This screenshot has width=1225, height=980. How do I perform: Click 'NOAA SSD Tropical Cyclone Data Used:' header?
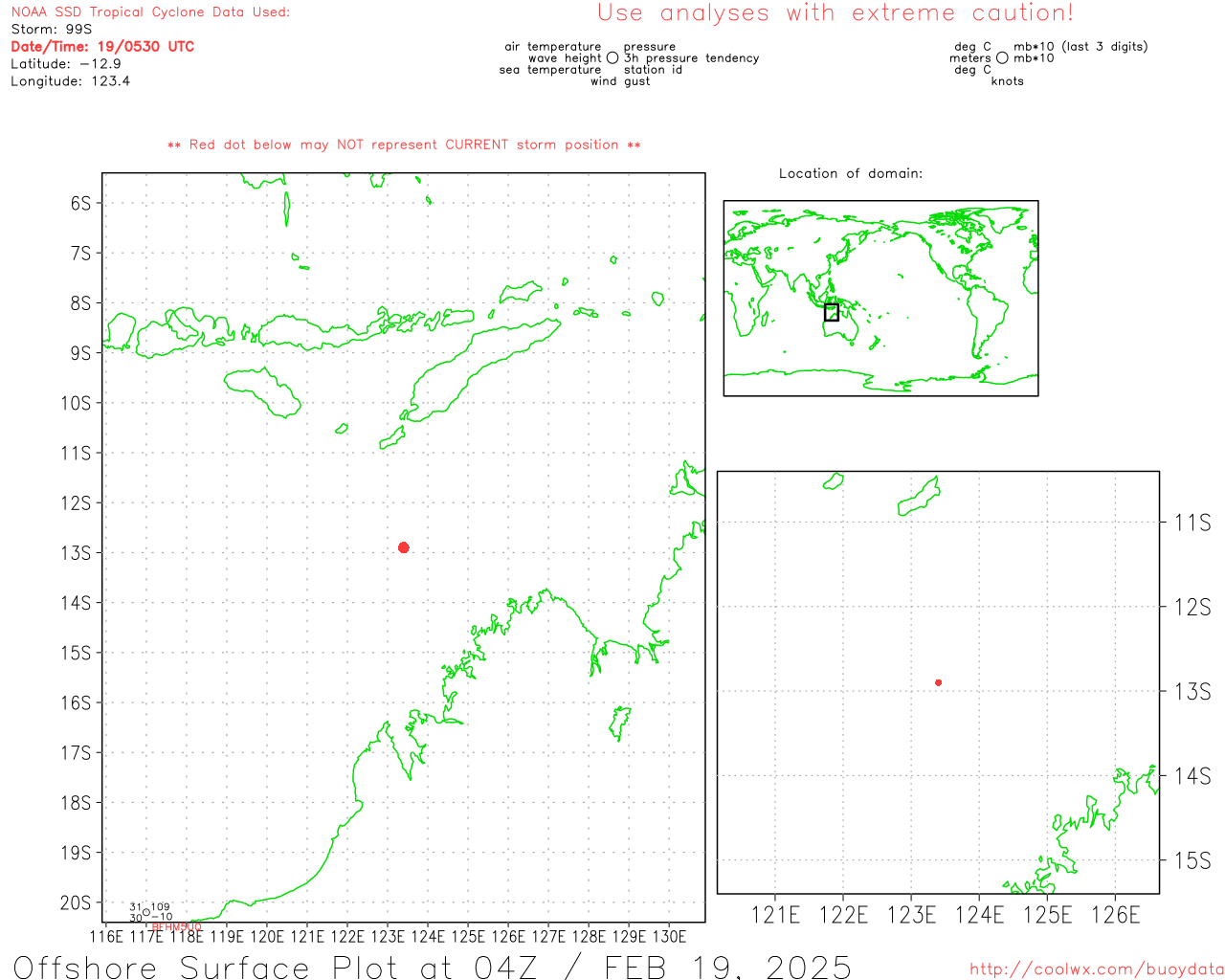[150, 12]
